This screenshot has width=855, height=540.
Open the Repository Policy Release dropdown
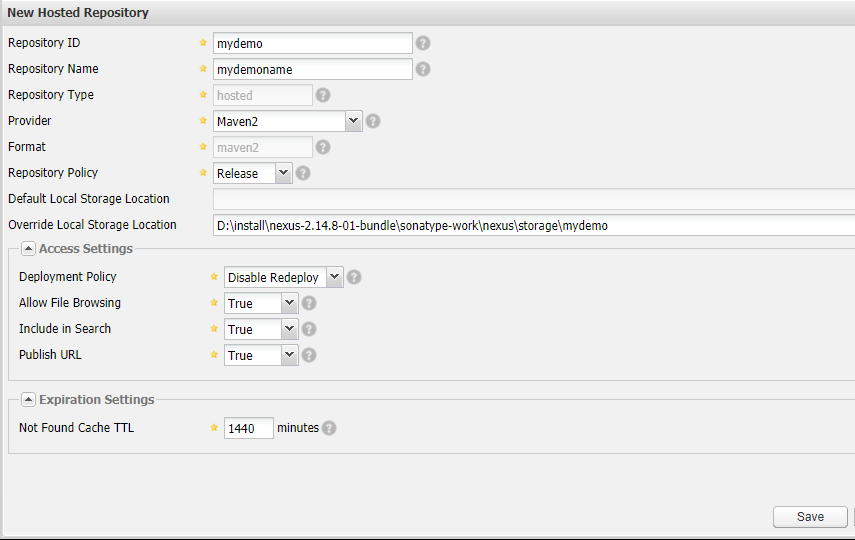(284, 173)
